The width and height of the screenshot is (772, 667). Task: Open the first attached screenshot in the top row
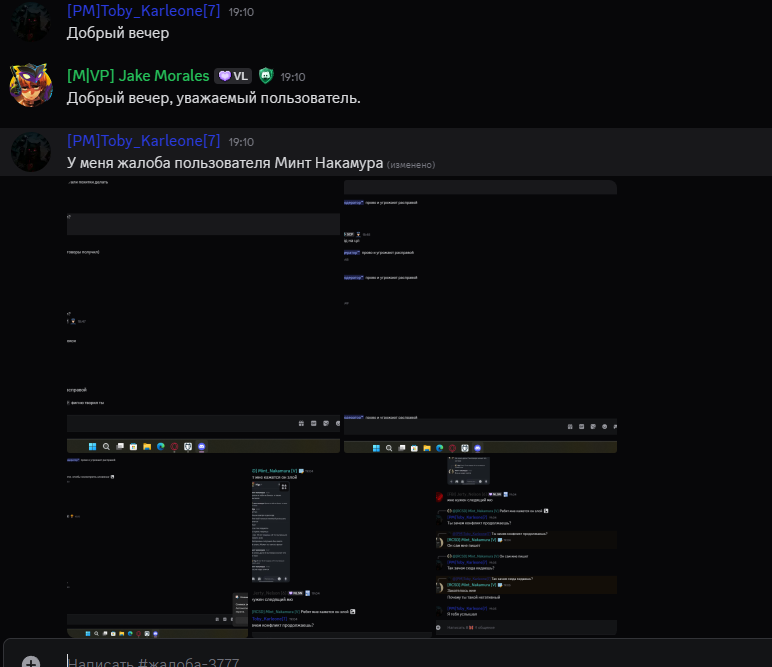coord(203,316)
